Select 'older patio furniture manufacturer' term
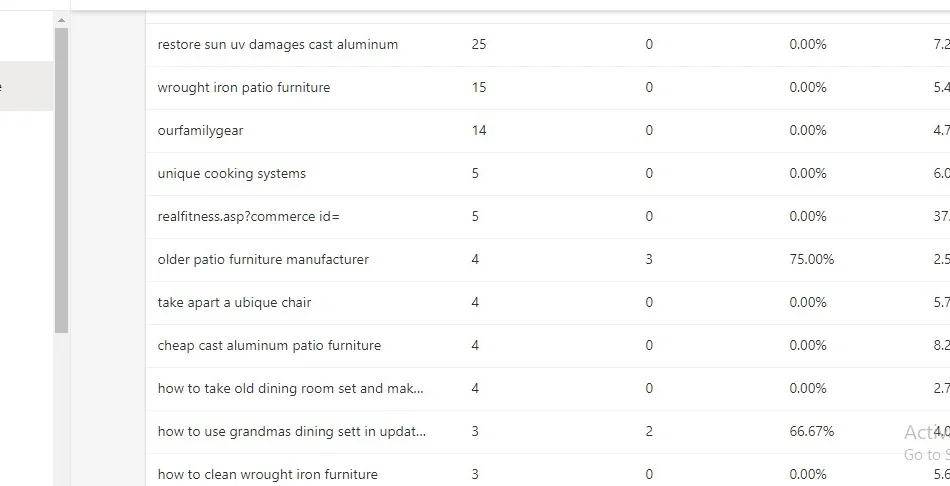 (x=263, y=260)
